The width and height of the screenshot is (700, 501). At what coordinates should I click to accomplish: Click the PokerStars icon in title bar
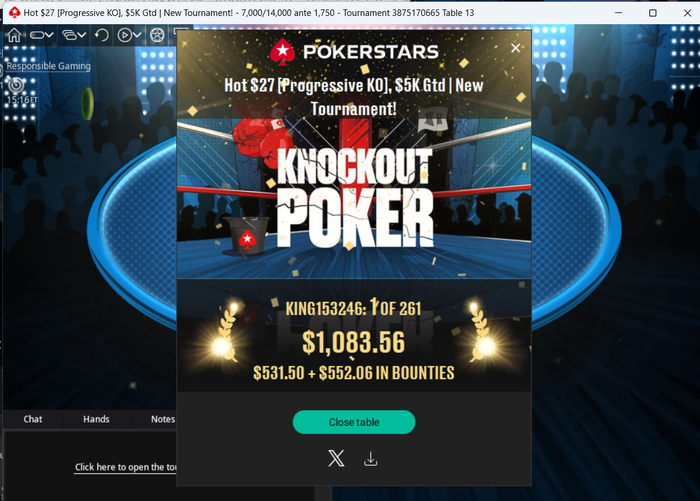click(x=15, y=13)
